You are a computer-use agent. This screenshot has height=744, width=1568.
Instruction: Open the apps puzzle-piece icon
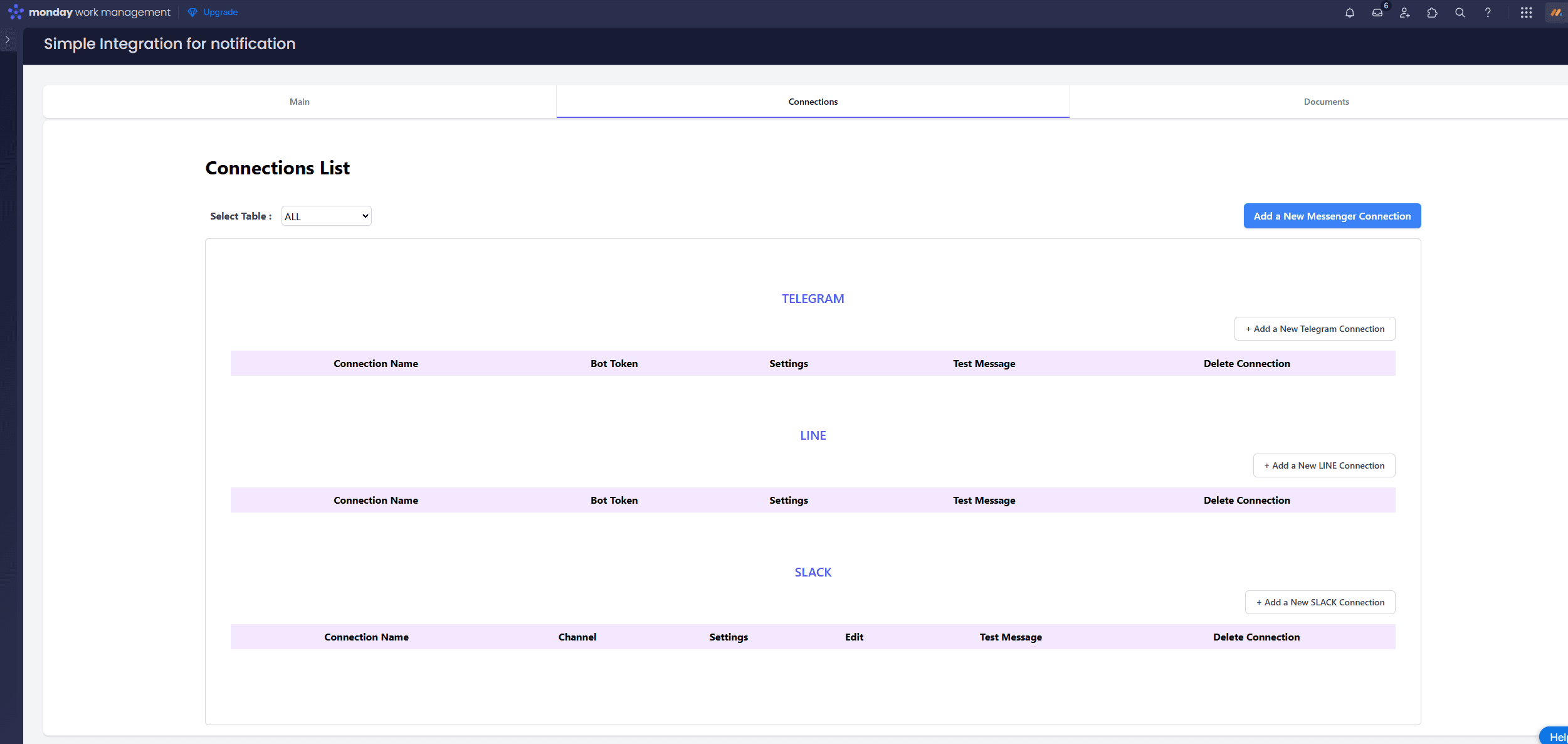tap(1433, 13)
